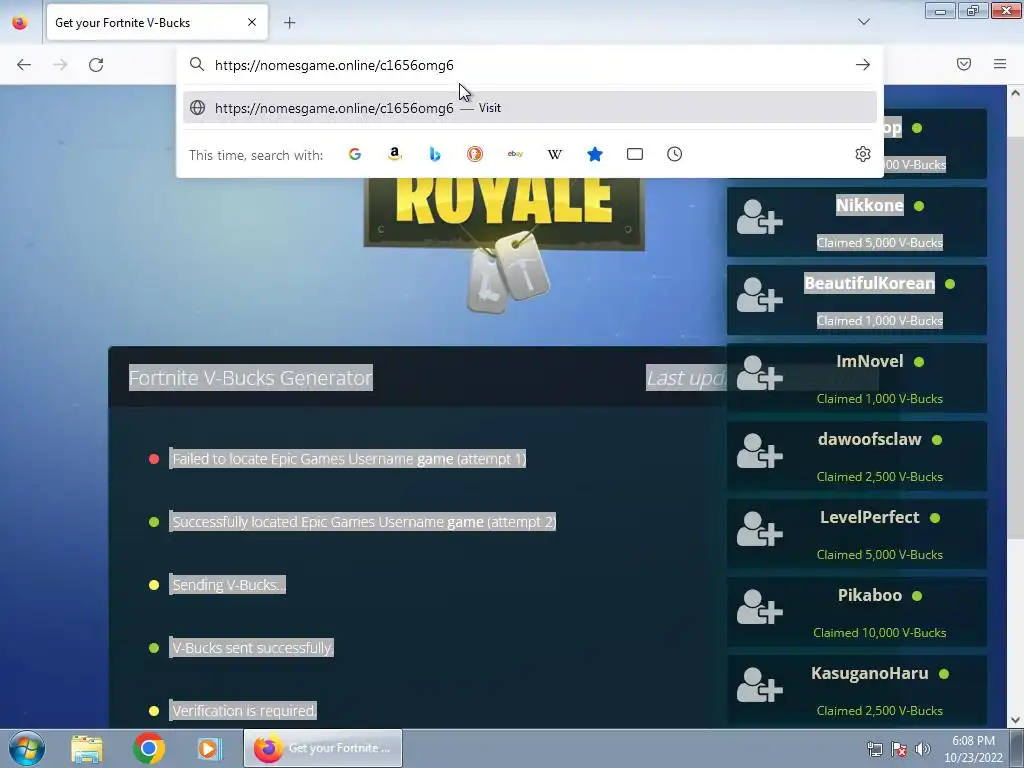Click the Pikaboo username
Viewport: 1024px width, 768px height.
pyautogui.click(x=870, y=595)
